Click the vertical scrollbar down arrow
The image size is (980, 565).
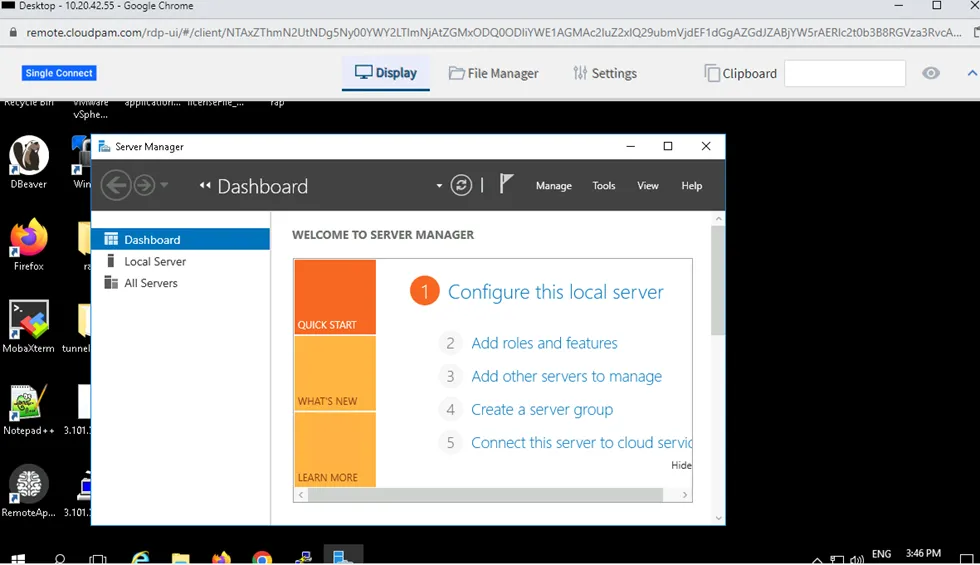[718, 518]
